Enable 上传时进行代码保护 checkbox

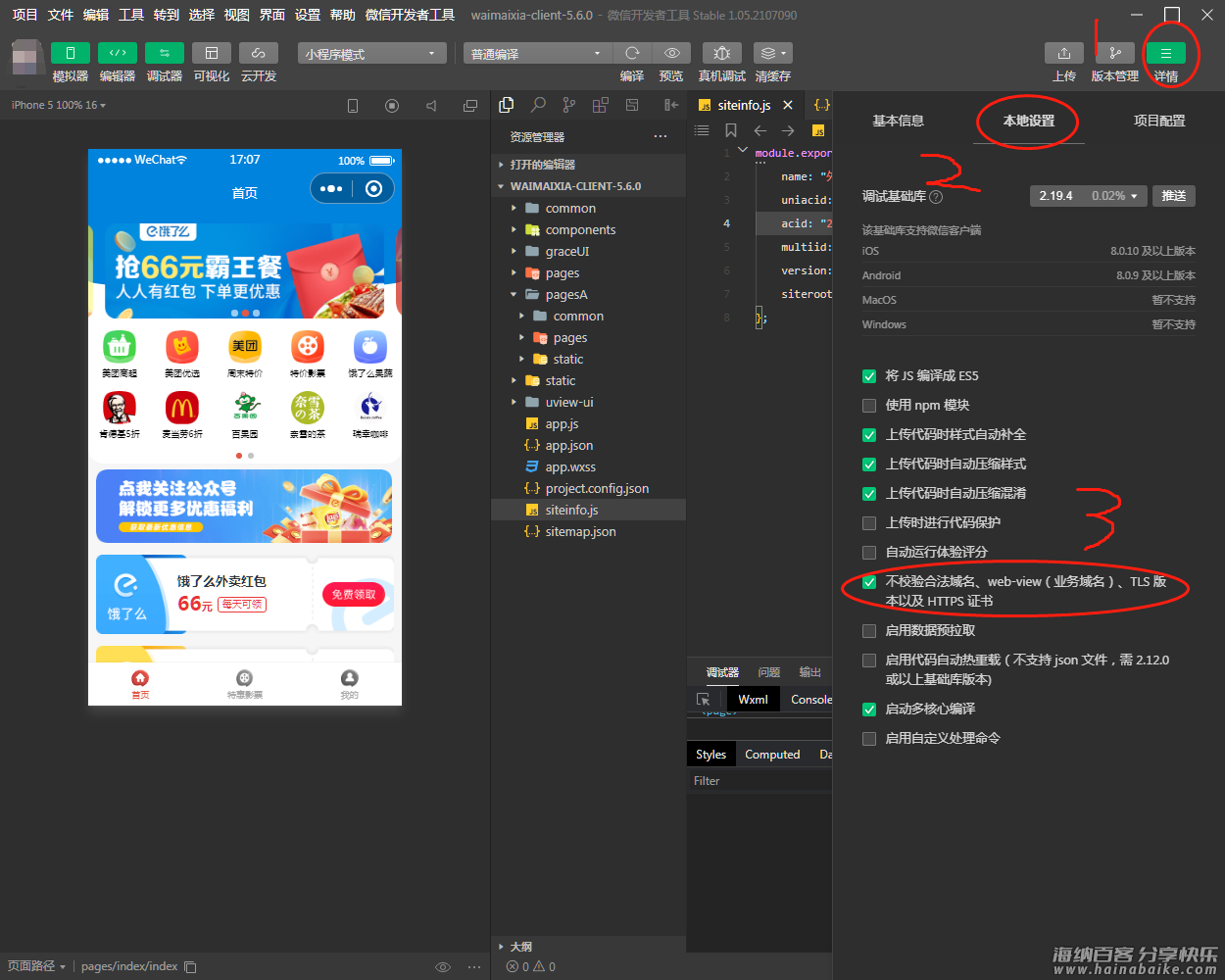pyautogui.click(x=869, y=523)
